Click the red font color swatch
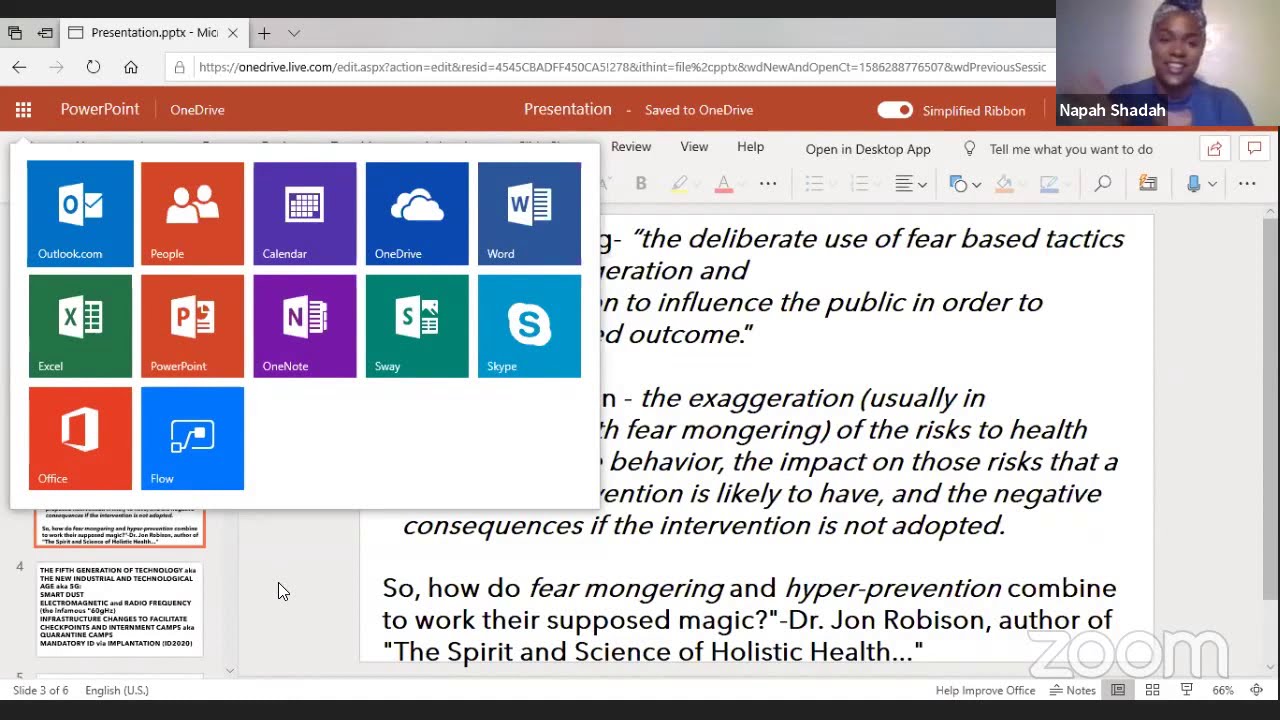1280x720 pixels. click(x=723, y=184)
